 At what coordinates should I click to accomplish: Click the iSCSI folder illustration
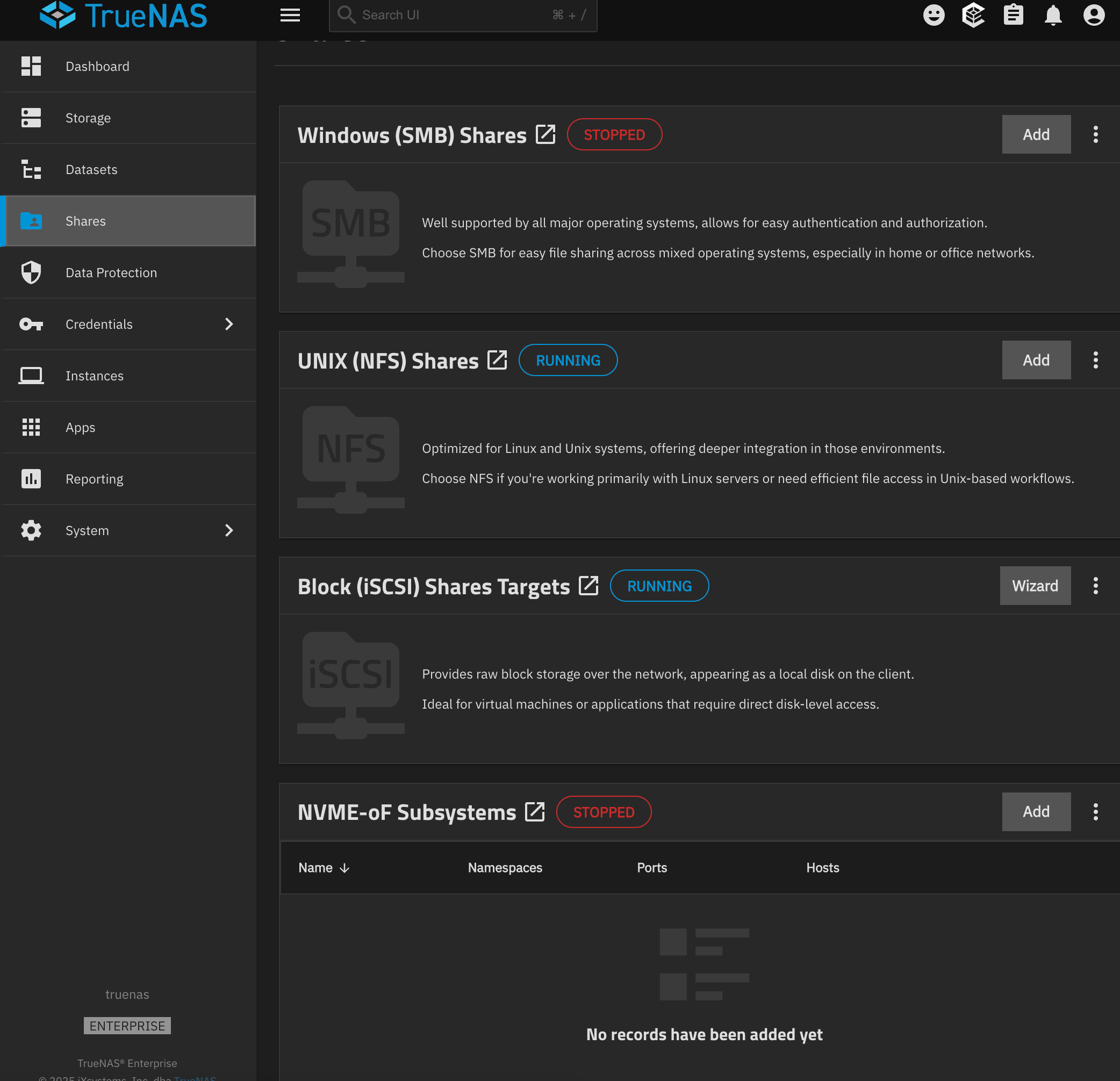351,686
